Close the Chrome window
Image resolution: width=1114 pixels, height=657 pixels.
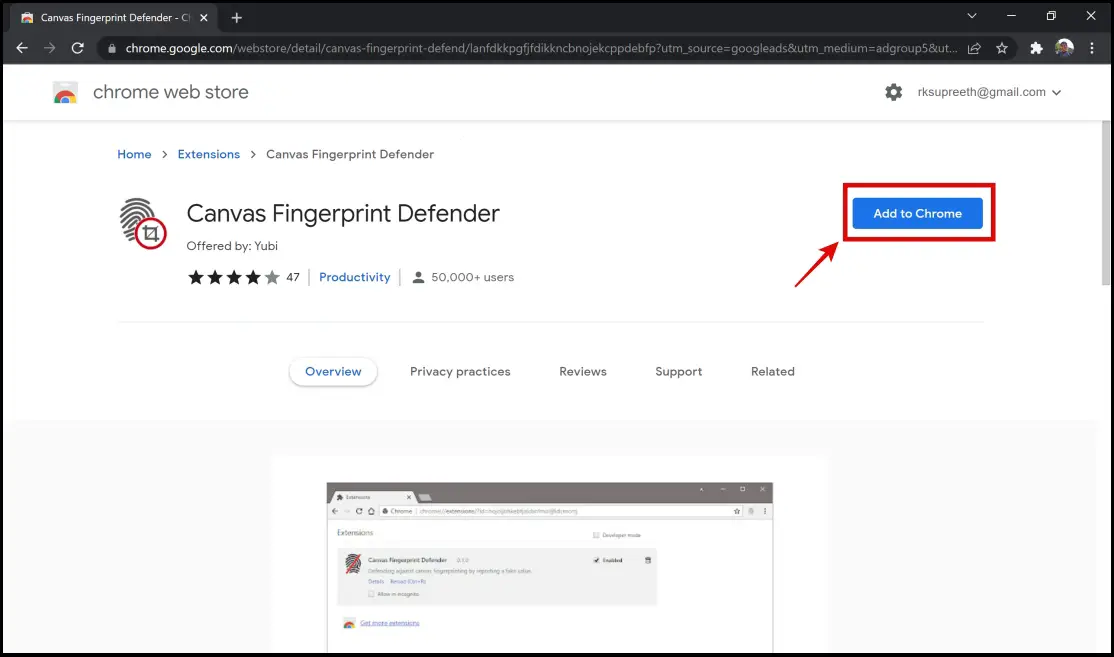[1091, 16]
